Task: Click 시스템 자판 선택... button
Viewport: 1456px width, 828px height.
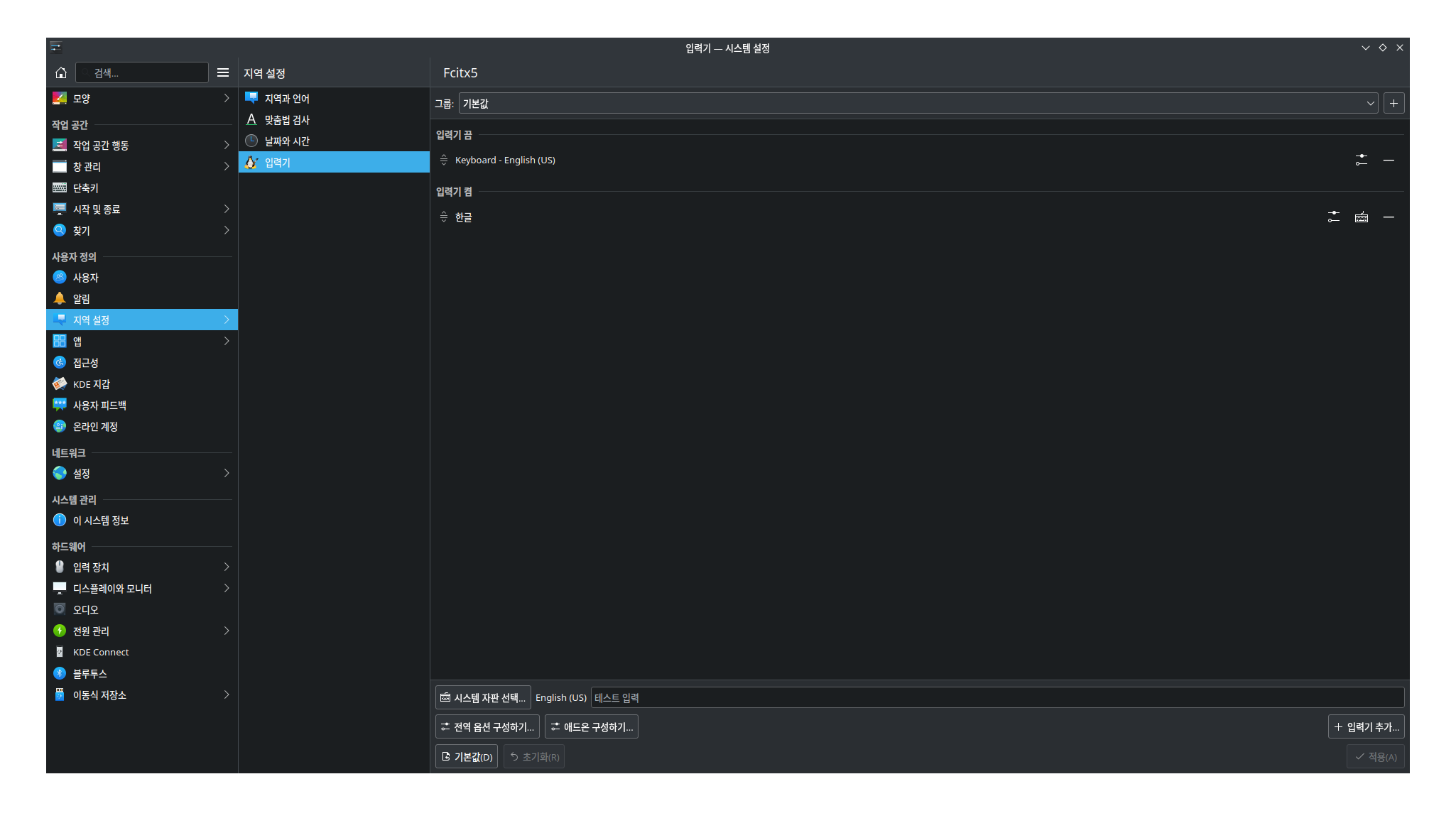Action: click(483, 698)
